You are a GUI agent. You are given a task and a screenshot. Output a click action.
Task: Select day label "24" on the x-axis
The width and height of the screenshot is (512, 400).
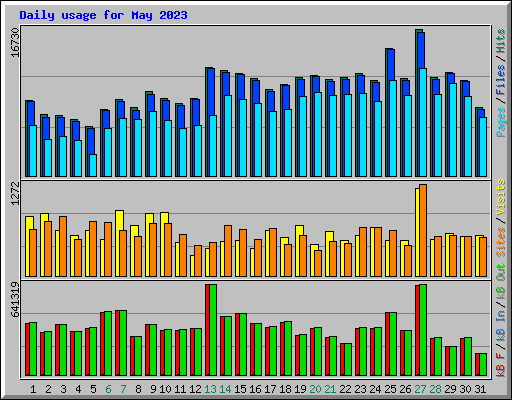[375, 389]
